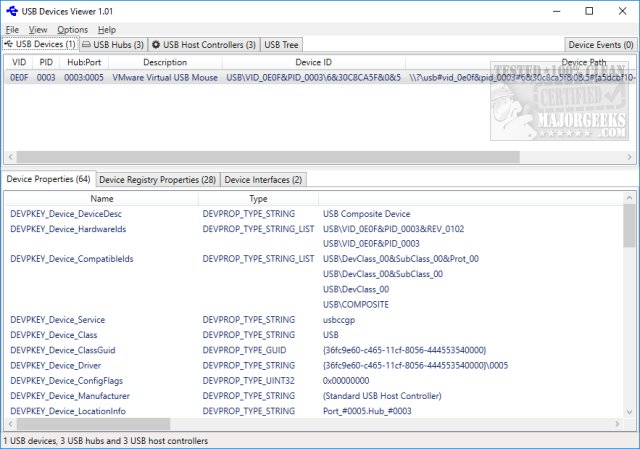Click the Name column header in properties
The height and width of the screenshot is (449, 640).
(x=101, y=199)
